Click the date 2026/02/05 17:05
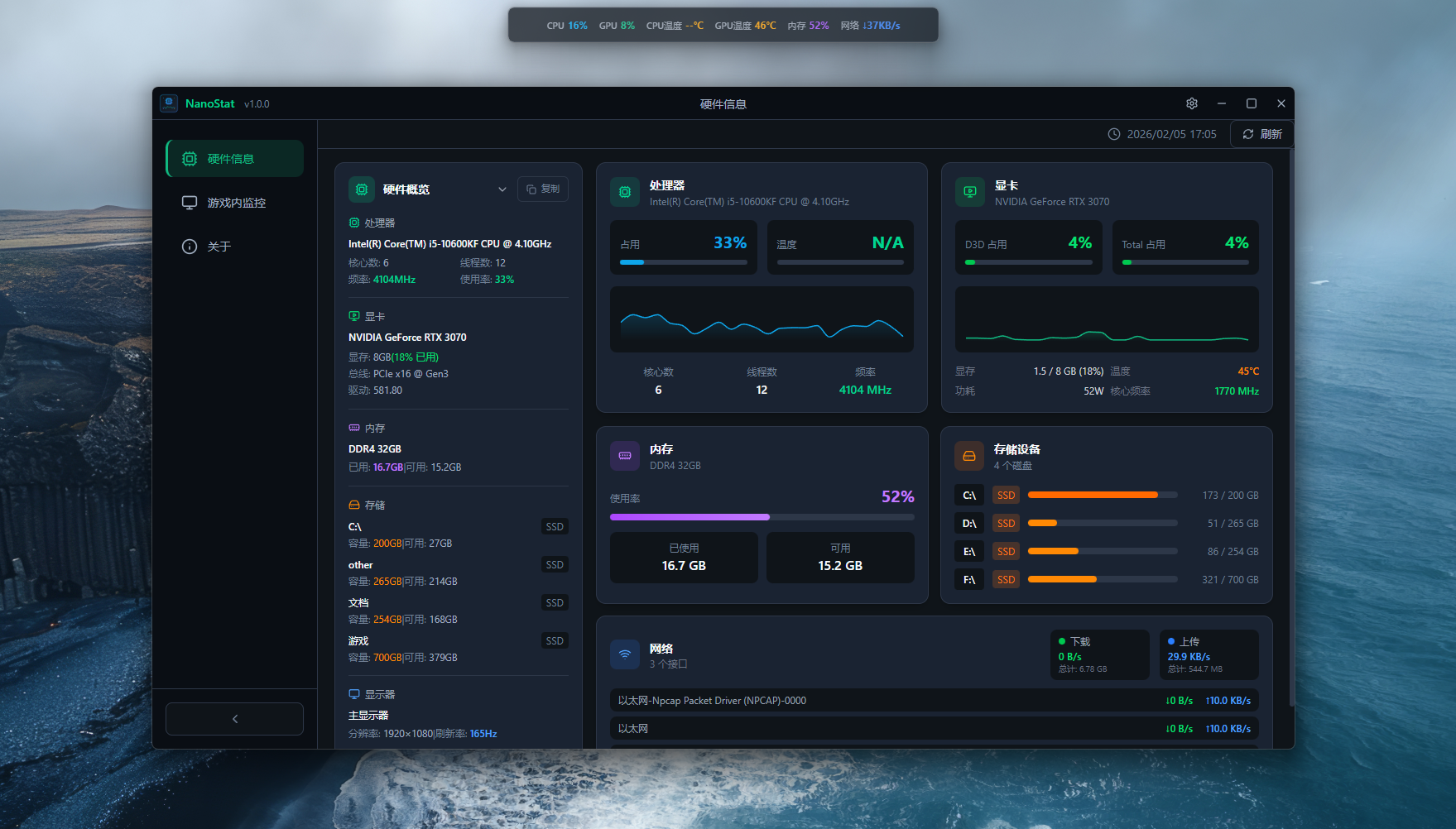The width and height of the screenshot is (1456, 829). pyautogui.click(x=1171, y=134)
